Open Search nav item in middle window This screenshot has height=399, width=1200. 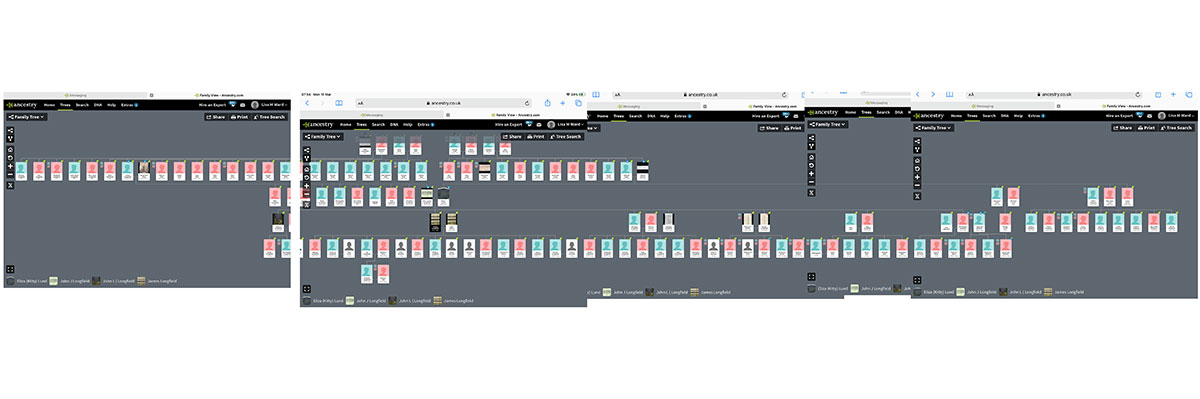coord(635,116)
